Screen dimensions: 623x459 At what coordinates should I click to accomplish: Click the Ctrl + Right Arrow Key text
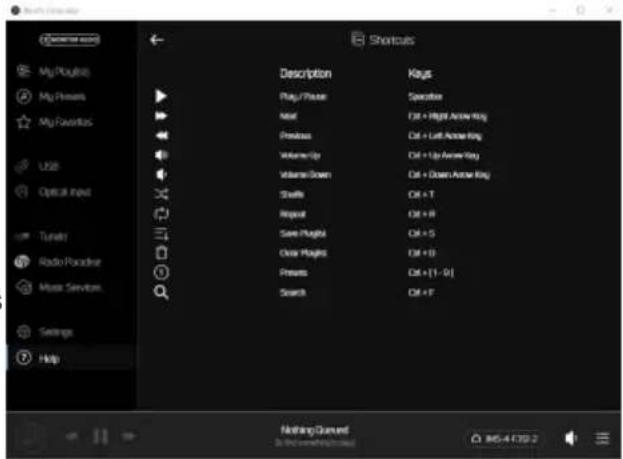tap(447, 116)
